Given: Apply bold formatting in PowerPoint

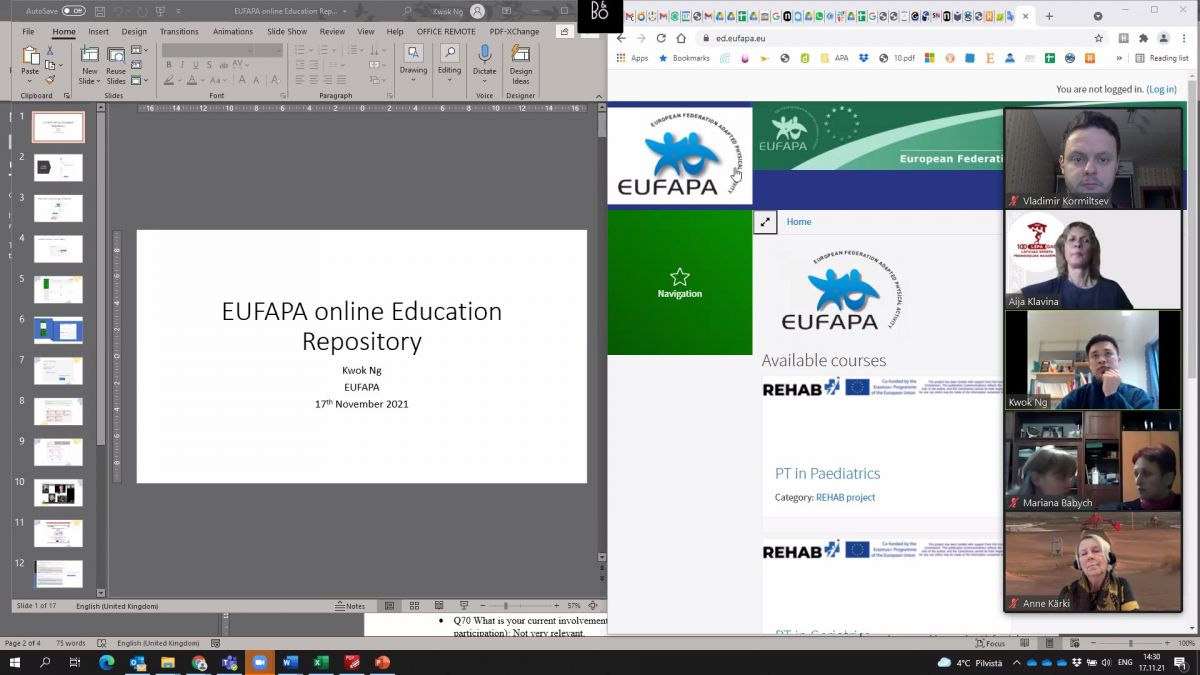Looking at the screenshot, I should point(169,65).
